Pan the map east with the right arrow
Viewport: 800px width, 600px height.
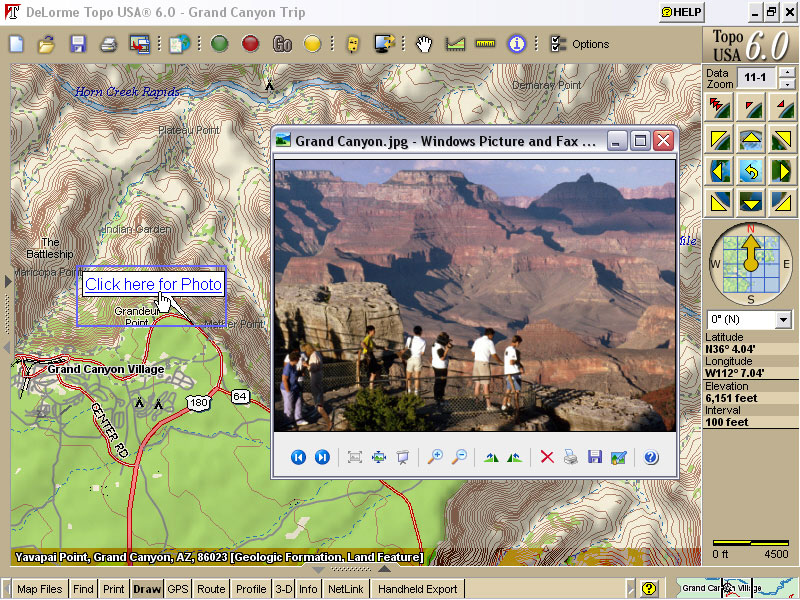point(782,171)
